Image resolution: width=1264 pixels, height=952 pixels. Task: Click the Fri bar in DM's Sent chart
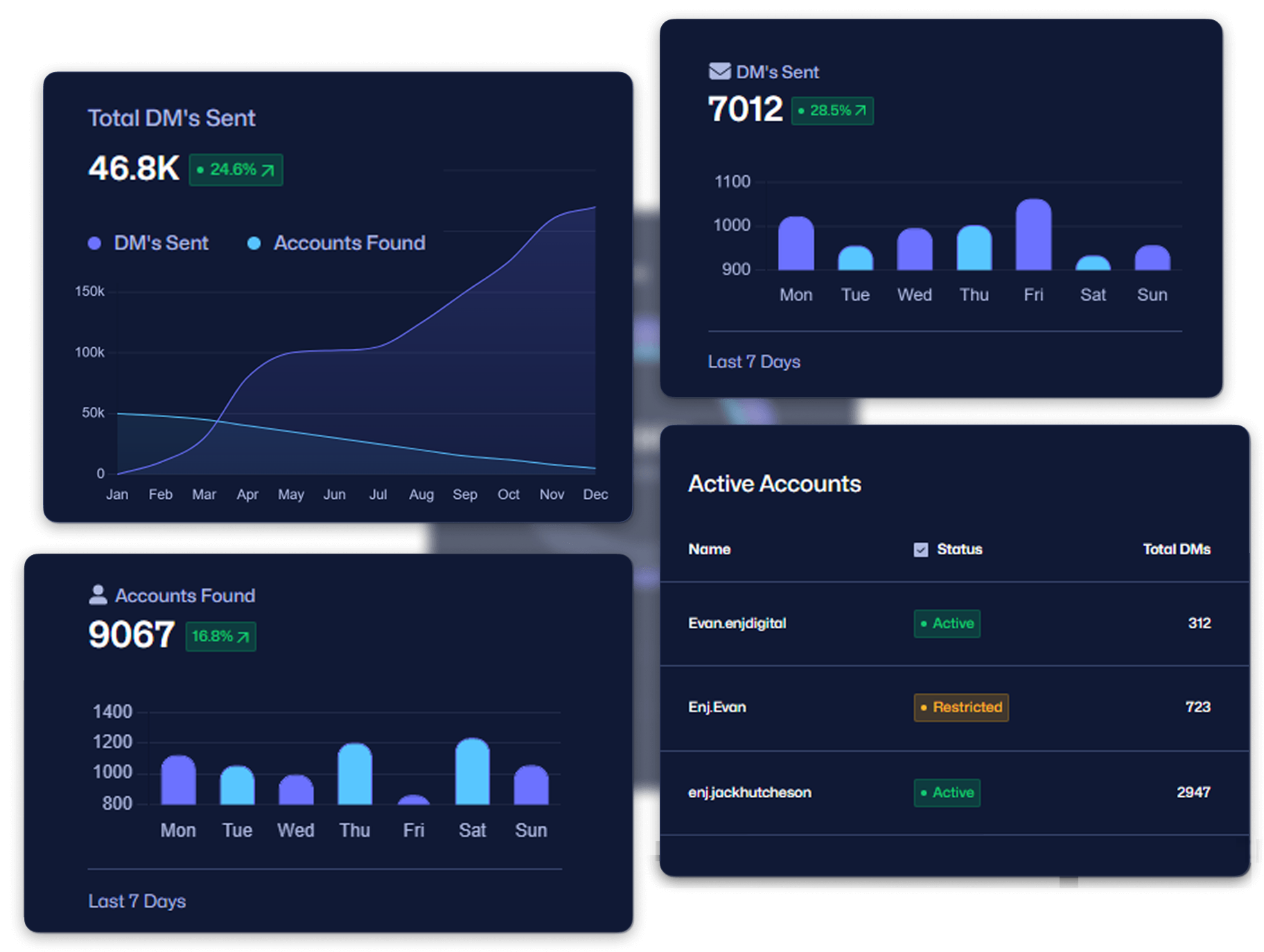1033,235
